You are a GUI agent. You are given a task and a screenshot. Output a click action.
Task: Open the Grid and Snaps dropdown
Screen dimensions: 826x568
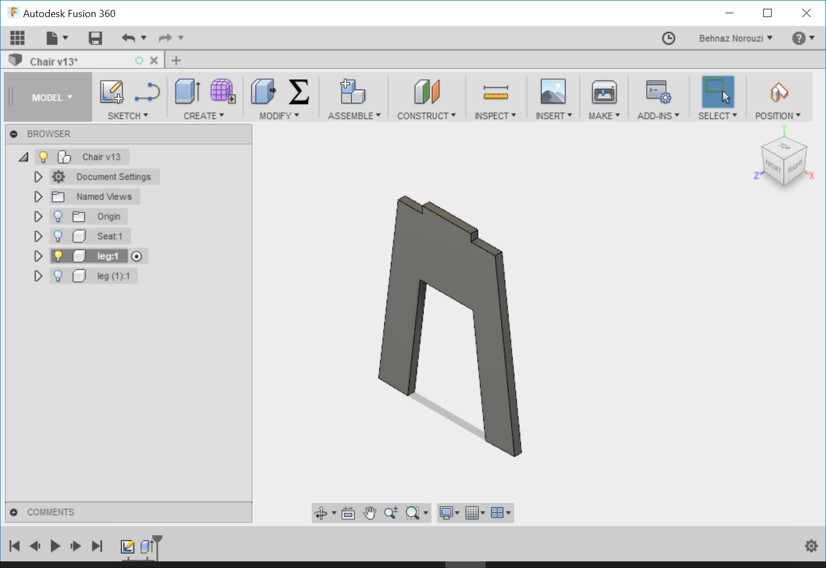pyautogui.click(x=475, y=513)
